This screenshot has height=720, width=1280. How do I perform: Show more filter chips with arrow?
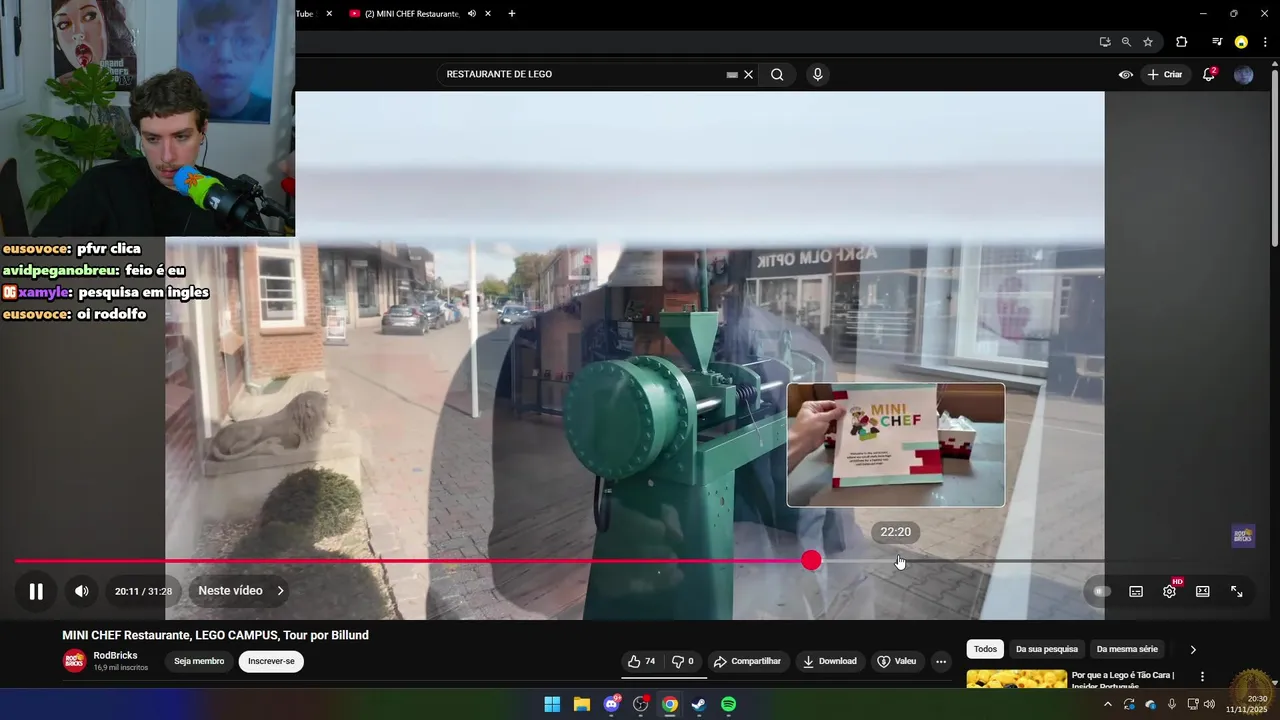(1193, 649)
